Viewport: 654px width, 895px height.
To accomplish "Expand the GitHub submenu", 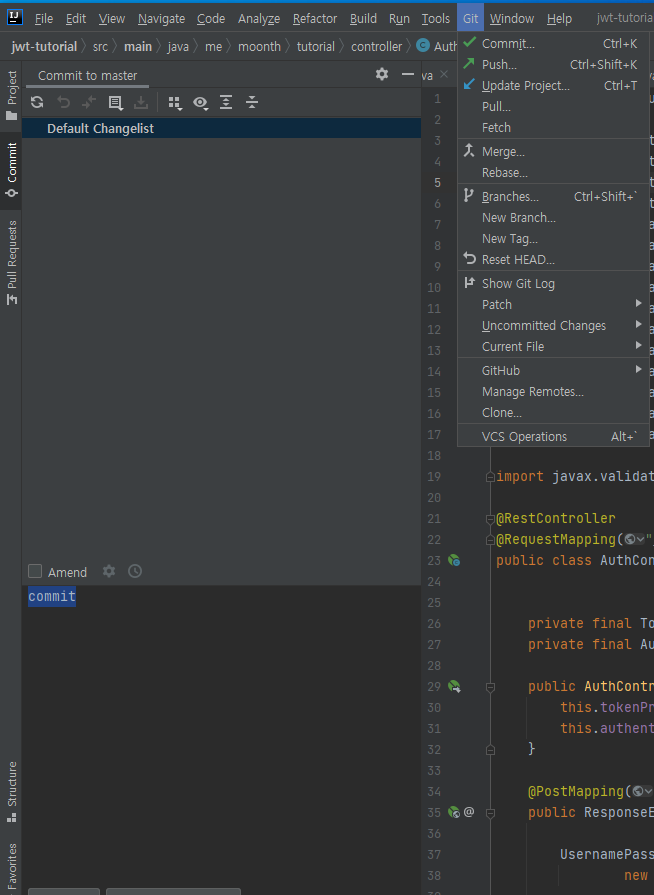I will tap(554, 370).
